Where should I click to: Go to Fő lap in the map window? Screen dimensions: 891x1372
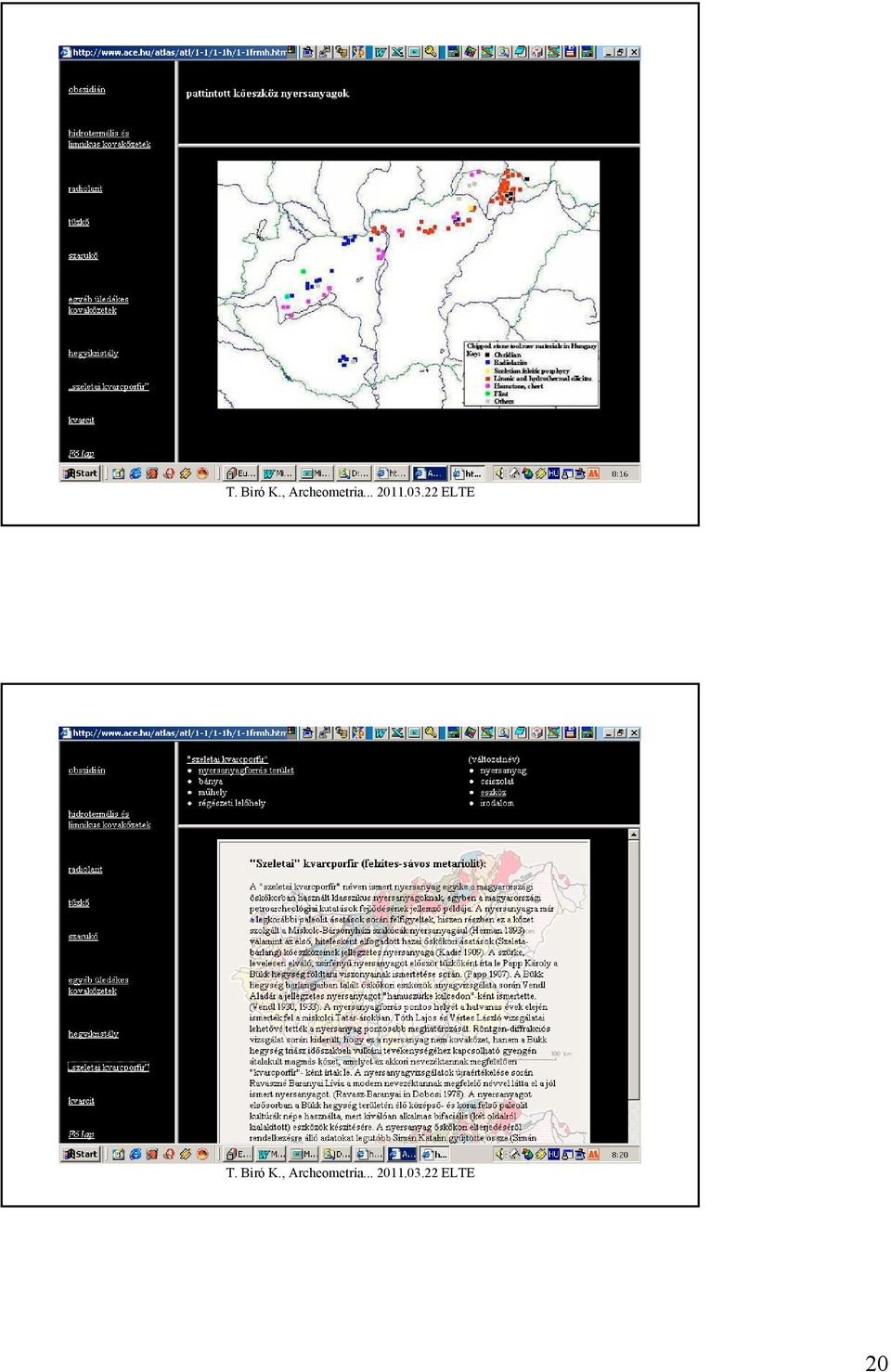click(81, 454)
